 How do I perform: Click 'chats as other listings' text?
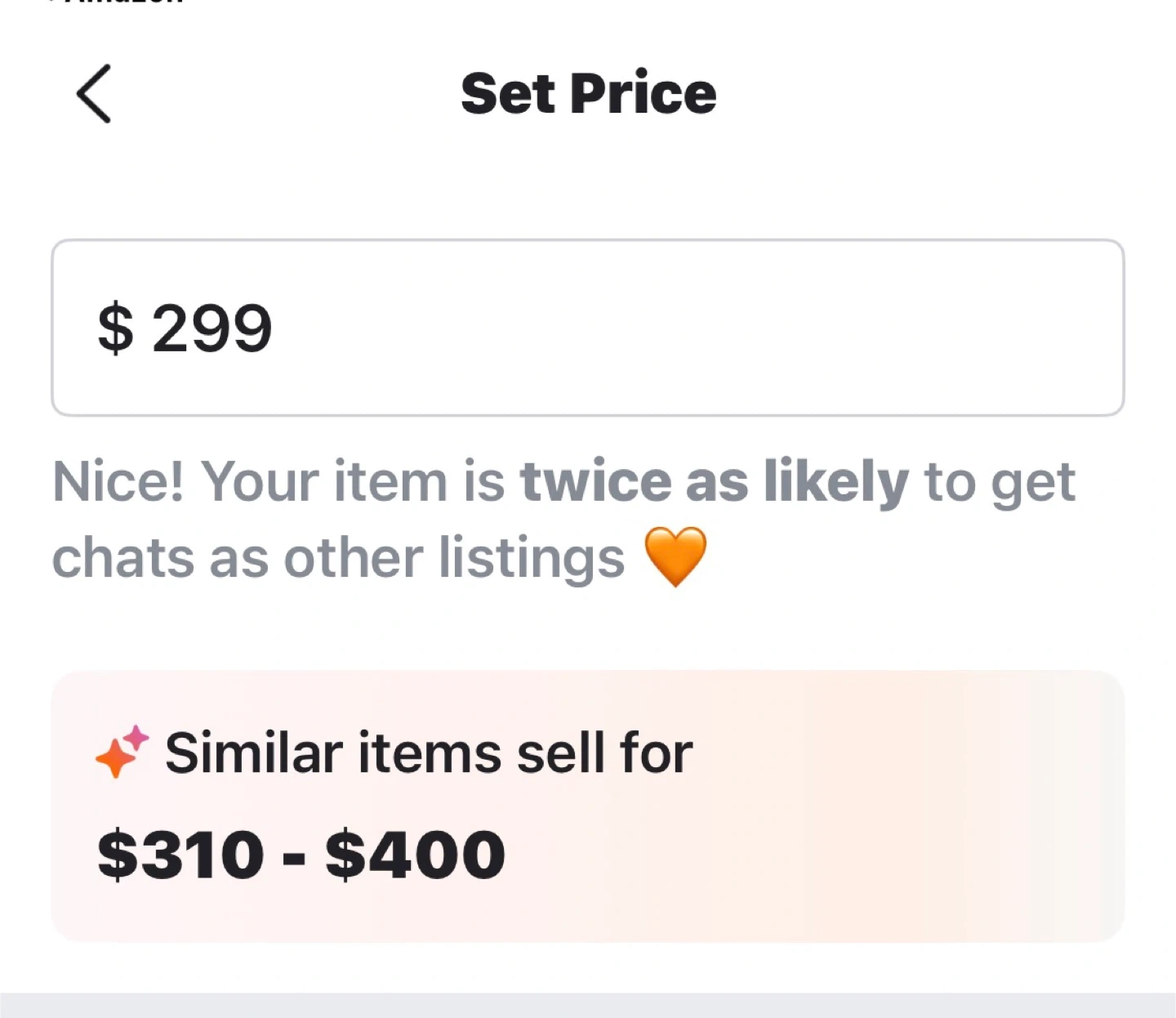click(x=338, y=558)
